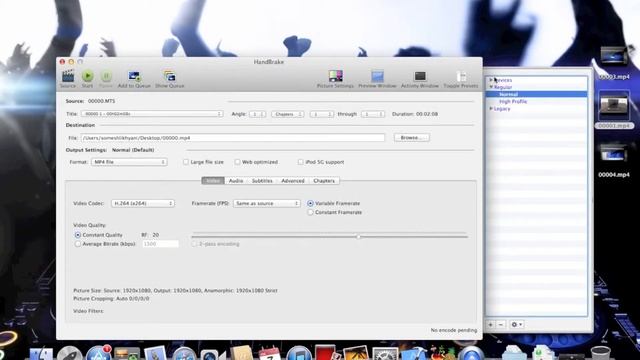Open Format MP4 file dropdown
This screenshot has height=360, width=640.
(129, 162)
